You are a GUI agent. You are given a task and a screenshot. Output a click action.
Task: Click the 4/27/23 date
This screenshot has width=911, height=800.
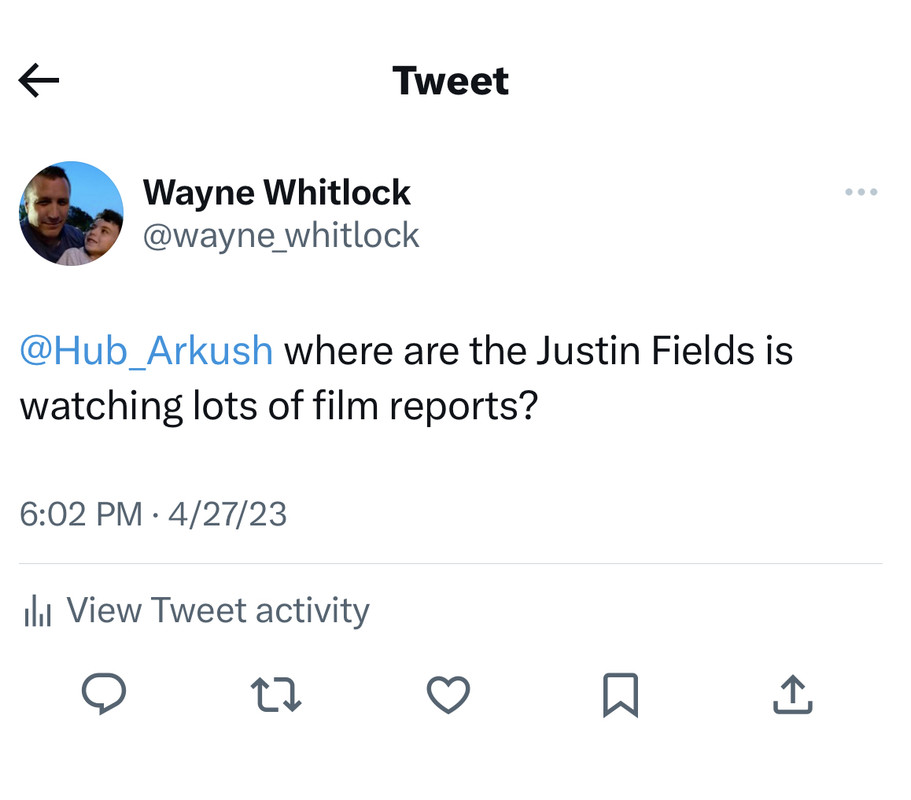coord(228,514)
